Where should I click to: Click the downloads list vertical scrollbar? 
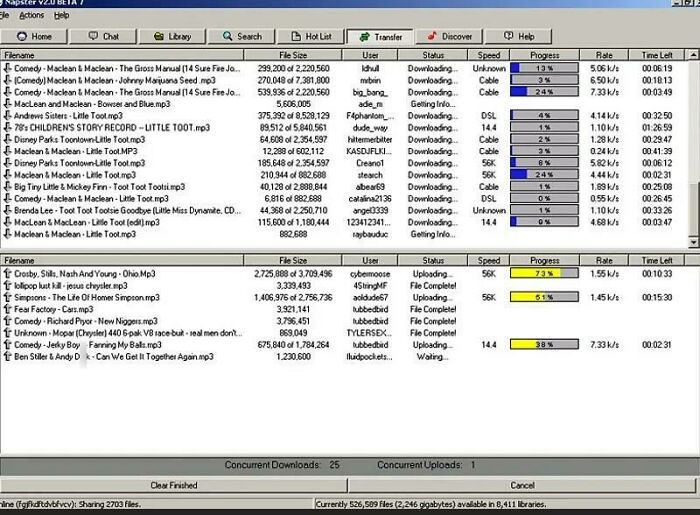[693, 150]
